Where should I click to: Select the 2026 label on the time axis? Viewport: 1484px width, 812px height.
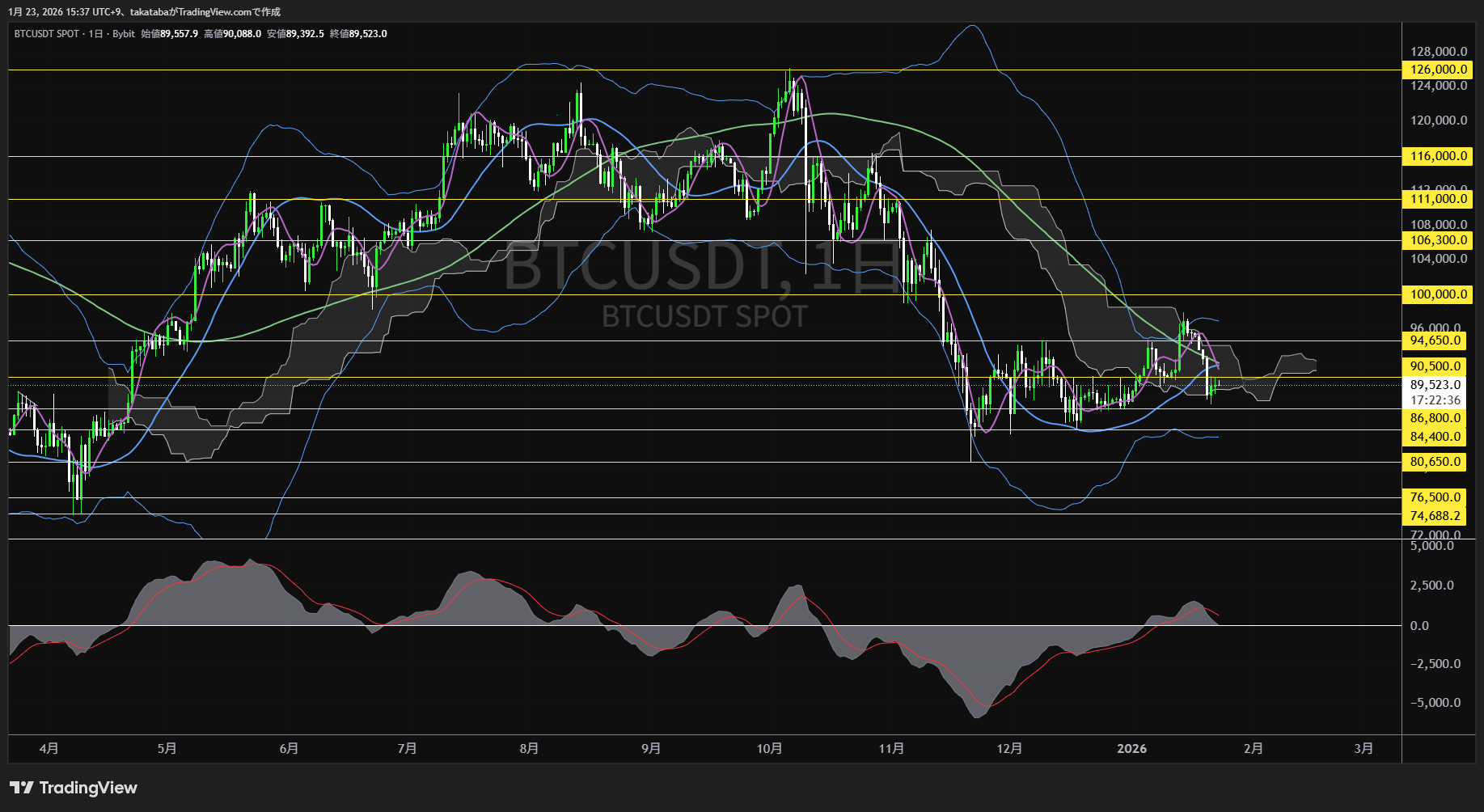pyautogui.click(x=1132, y=749)
